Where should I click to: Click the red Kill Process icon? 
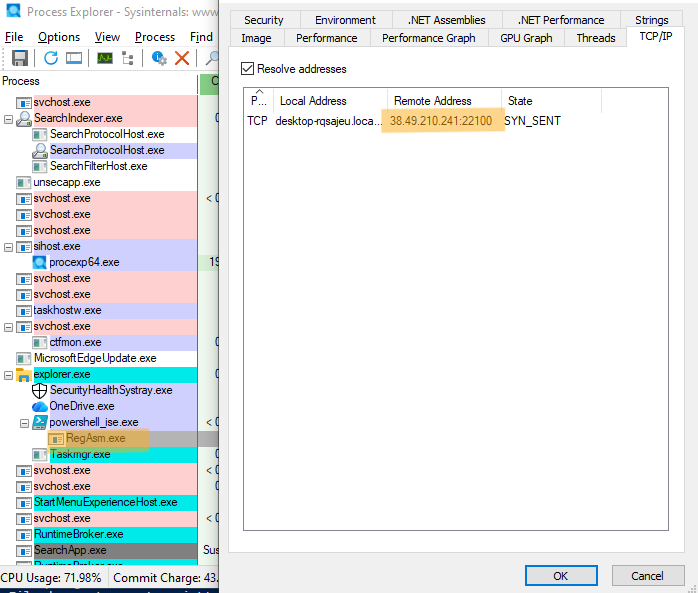tap(182, 58)
